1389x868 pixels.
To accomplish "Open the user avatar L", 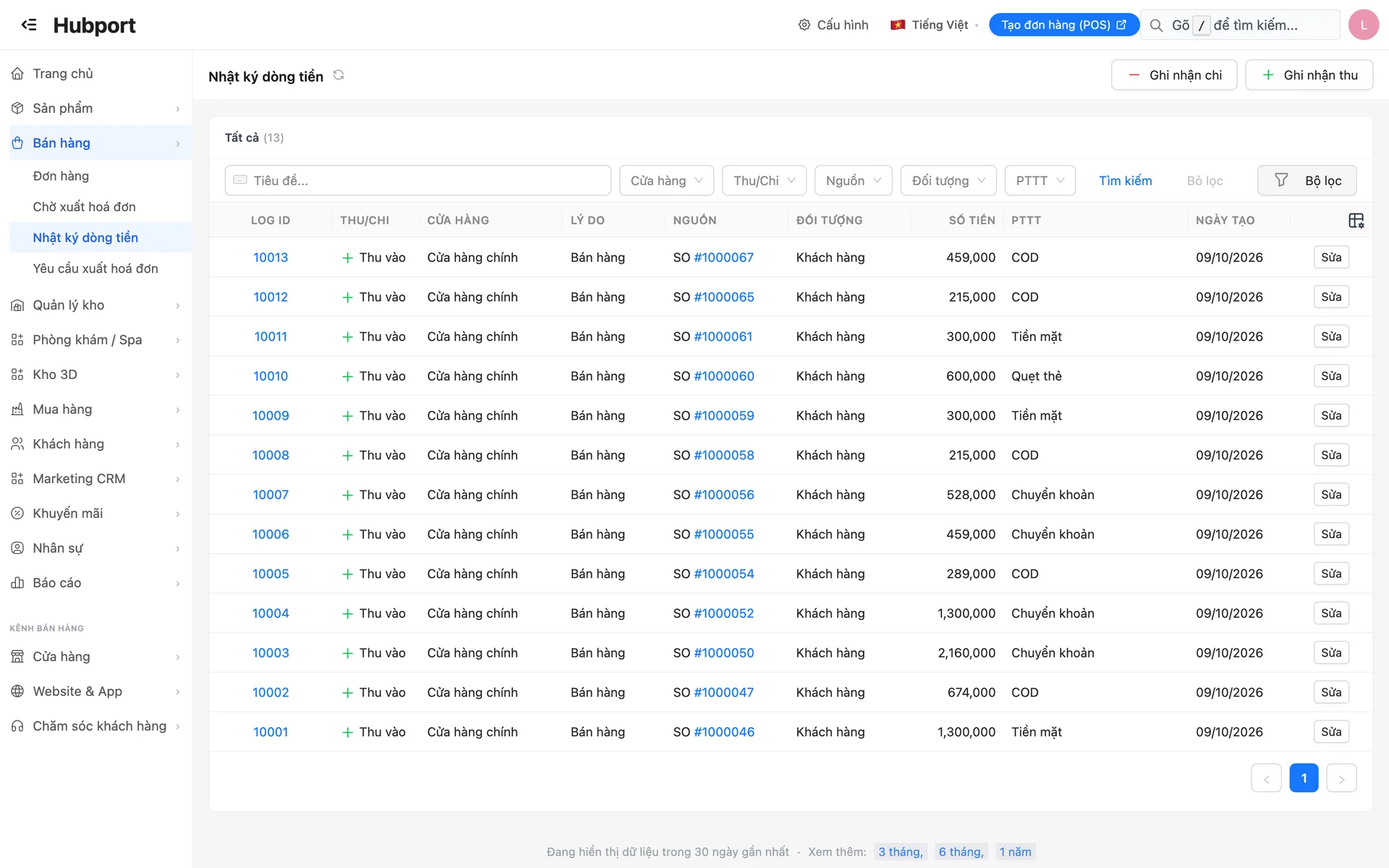I will click(1364, 25).
